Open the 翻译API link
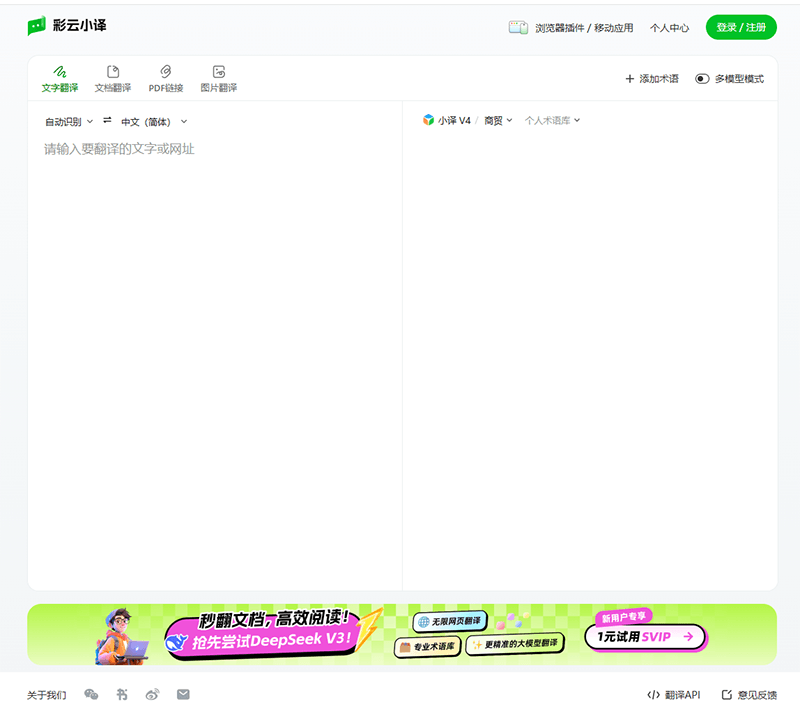Viewport: 800px width, 716px height. (673, 694)
